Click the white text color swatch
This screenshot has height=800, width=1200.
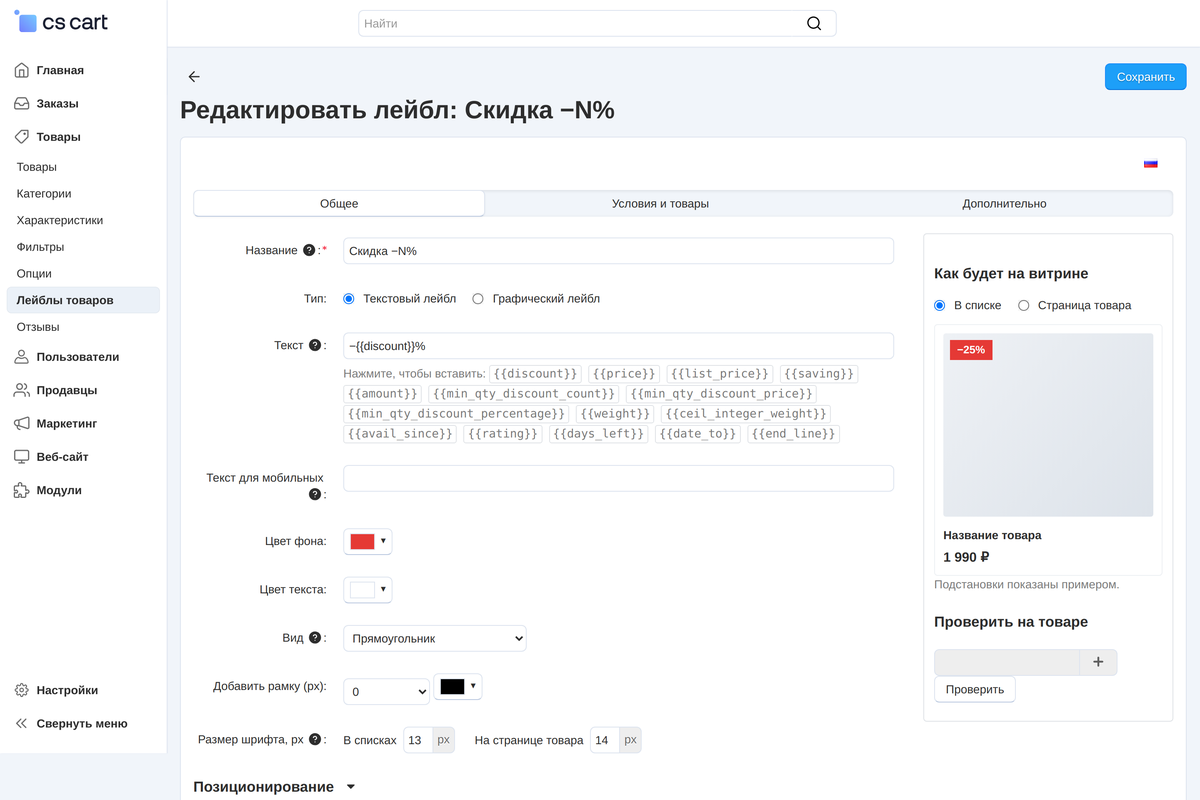point(362,590)
